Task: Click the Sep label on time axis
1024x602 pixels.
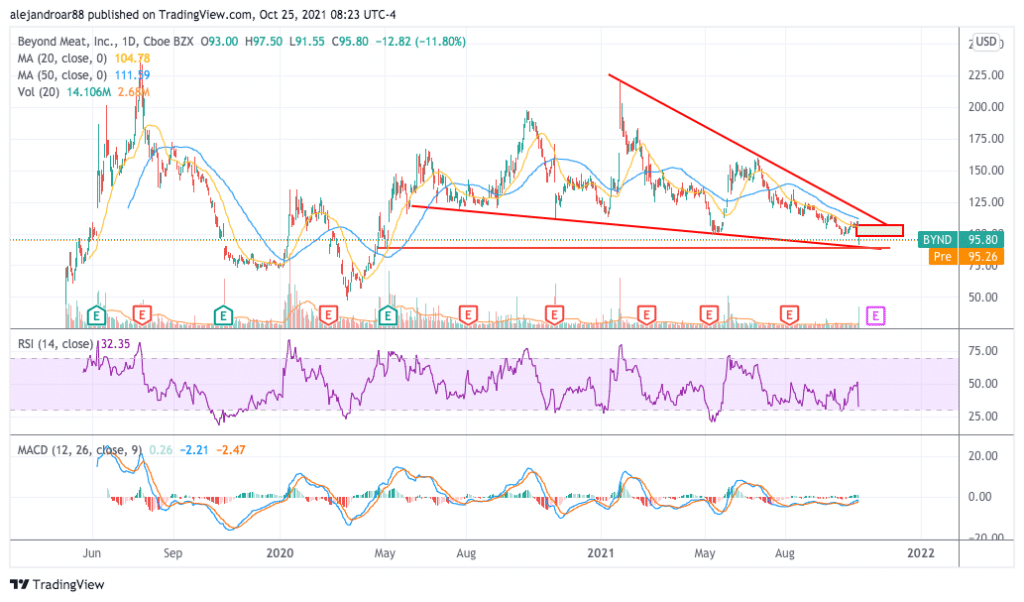Action: click(172, 553)
